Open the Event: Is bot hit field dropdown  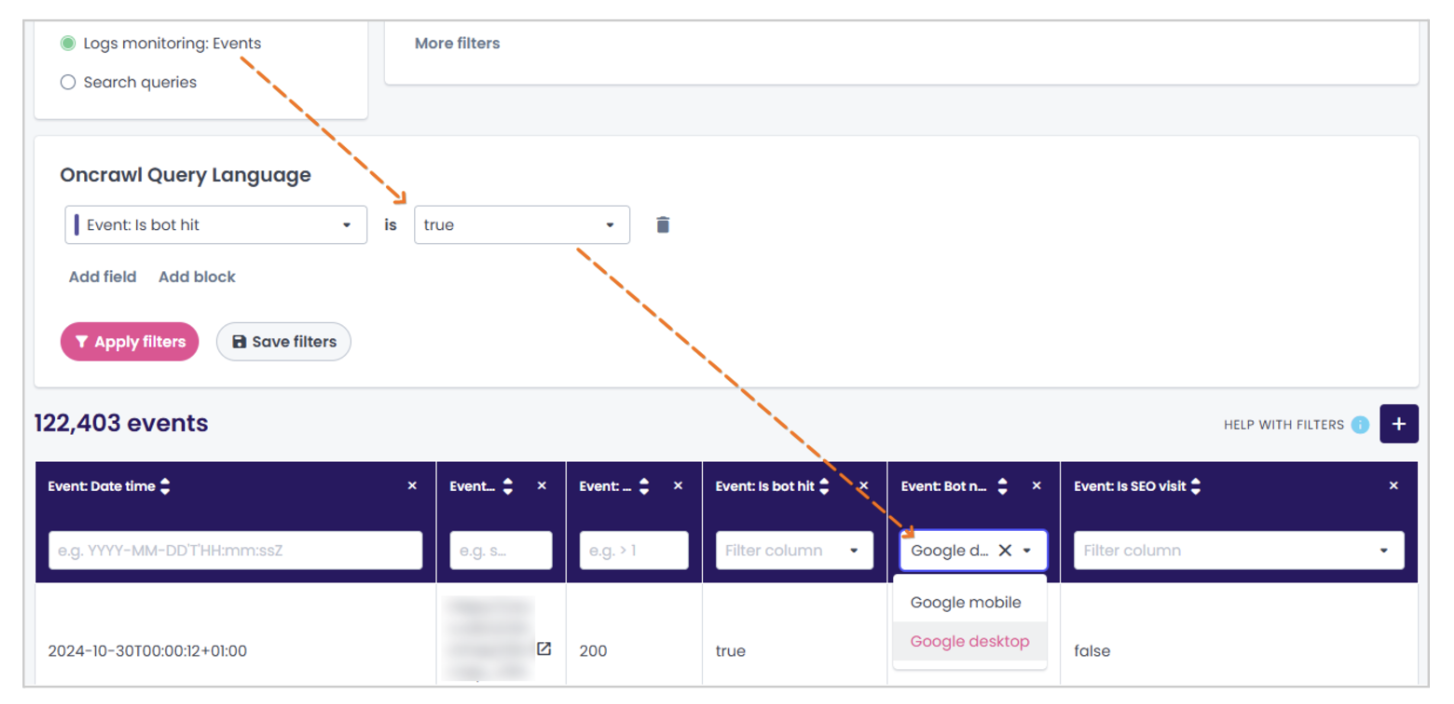tap(216, 225)
